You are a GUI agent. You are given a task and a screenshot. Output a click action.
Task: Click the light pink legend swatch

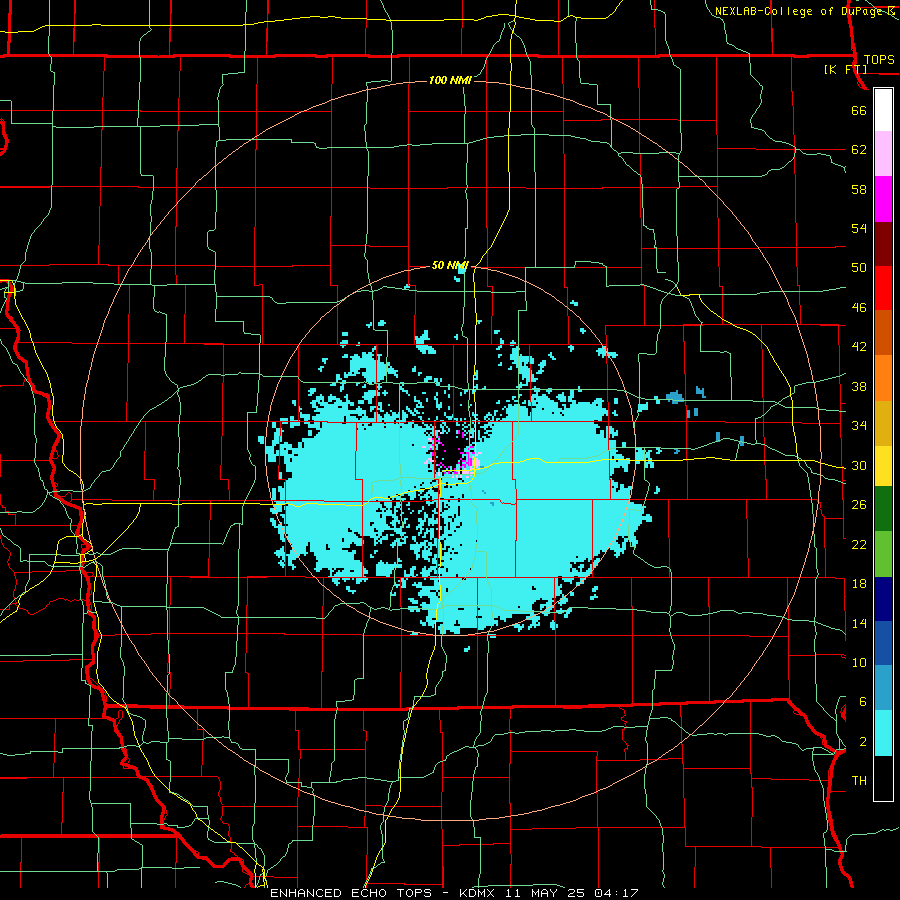click(x=883, y=154)
